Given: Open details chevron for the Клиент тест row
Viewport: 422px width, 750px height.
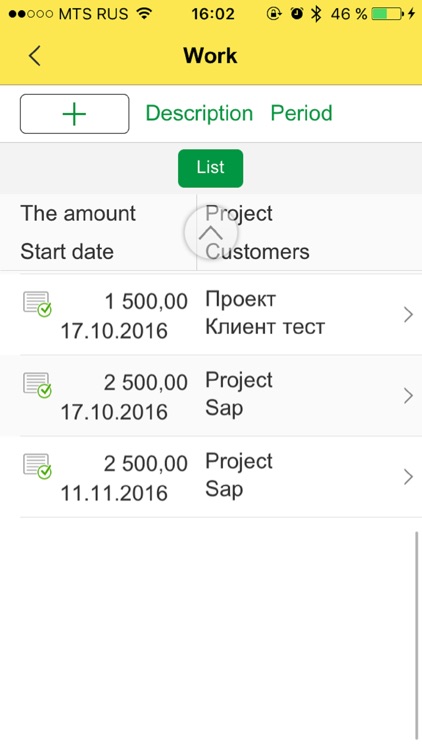Looking at the screenshot, I should (408, 315).
